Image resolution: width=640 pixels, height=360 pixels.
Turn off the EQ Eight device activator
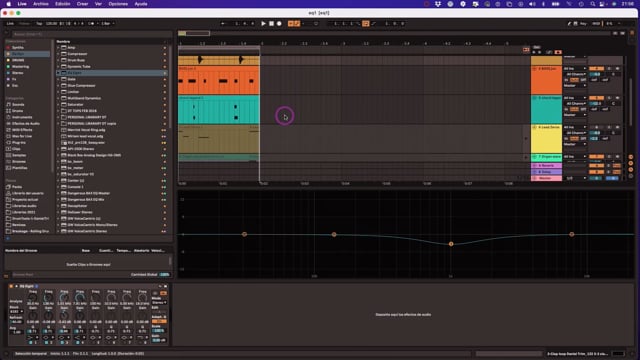pyautogui.click(x=11, y=286)
